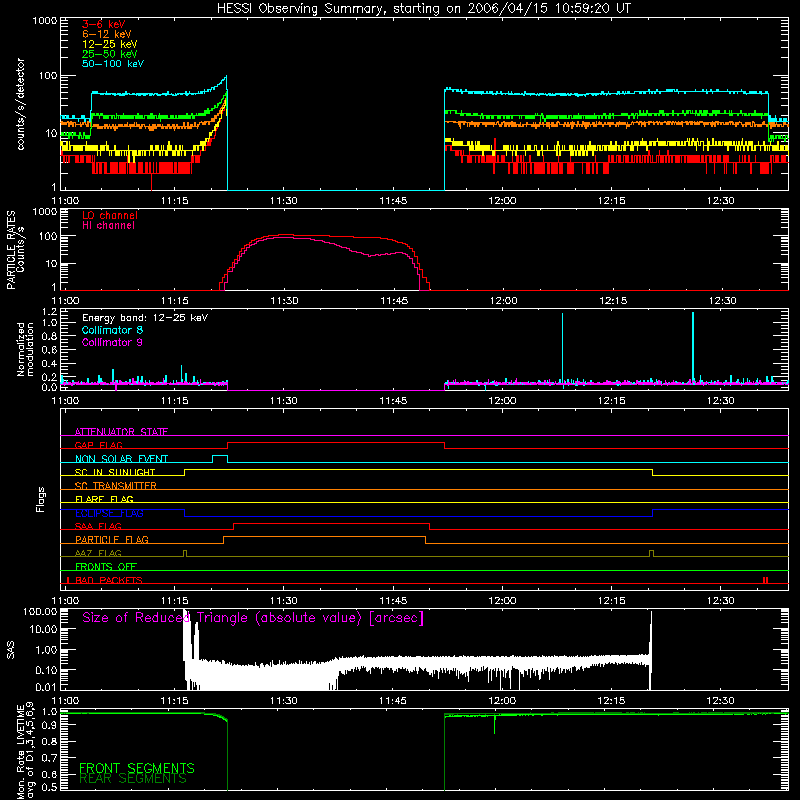The image size is (800, 800).
Task: Click the BAD_PACKETS flag label
Action: coord(109,580)
